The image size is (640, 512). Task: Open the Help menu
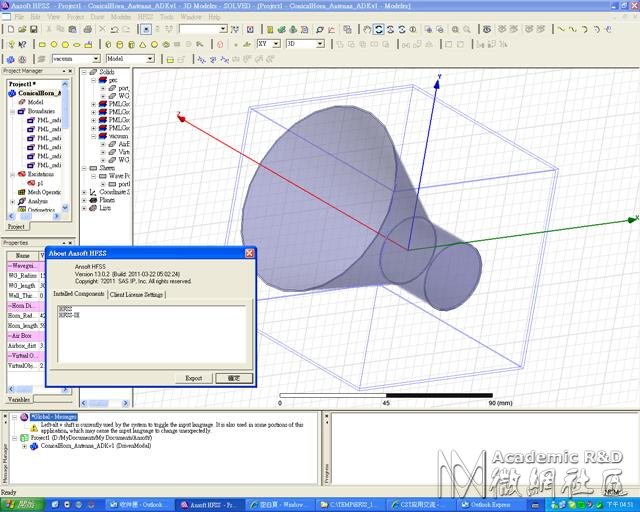tap(214, 17)
